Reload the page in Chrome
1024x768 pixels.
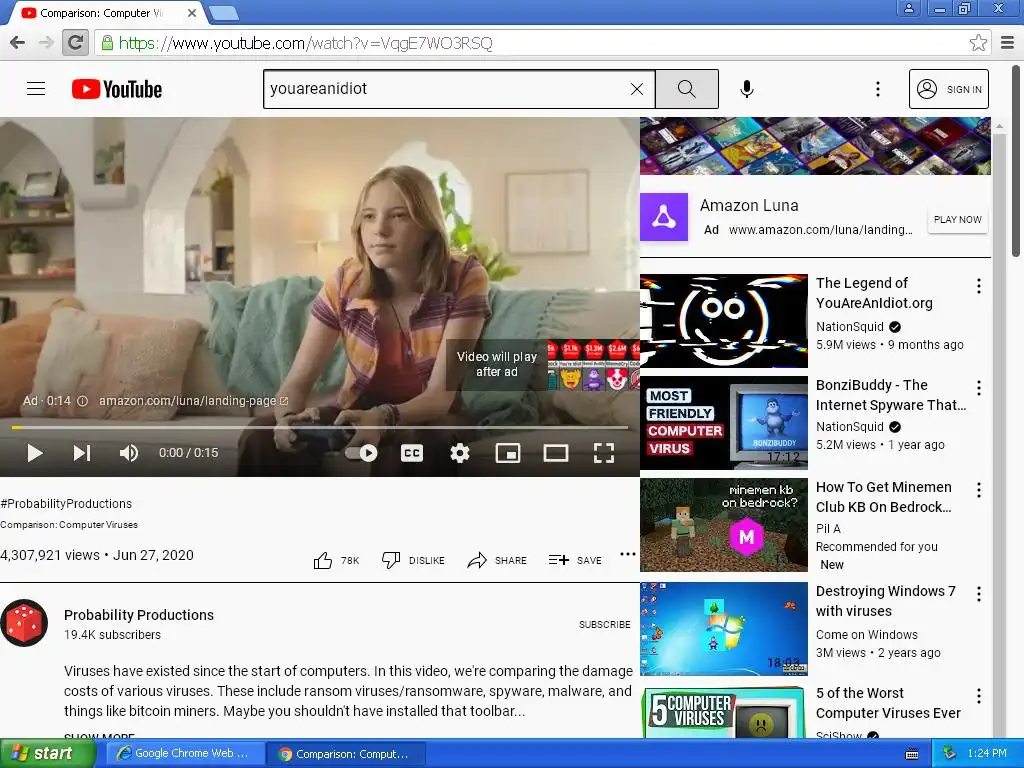75,43
